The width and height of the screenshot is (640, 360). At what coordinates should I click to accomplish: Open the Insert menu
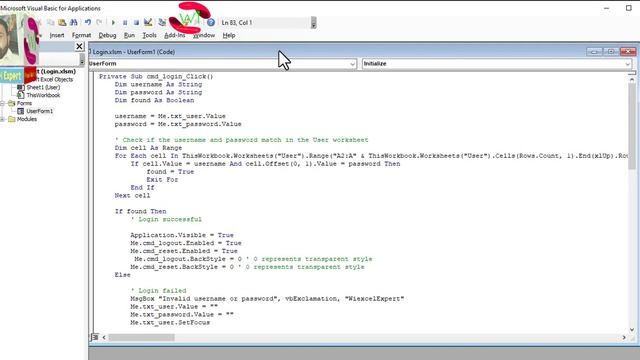tap(57, 36)
